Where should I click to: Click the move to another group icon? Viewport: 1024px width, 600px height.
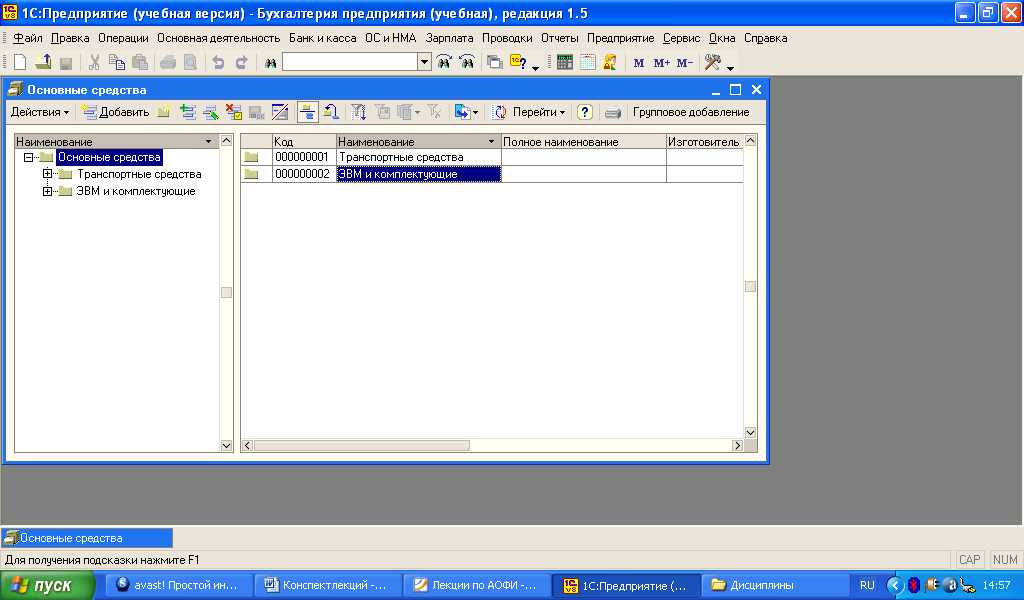point(331,112)
